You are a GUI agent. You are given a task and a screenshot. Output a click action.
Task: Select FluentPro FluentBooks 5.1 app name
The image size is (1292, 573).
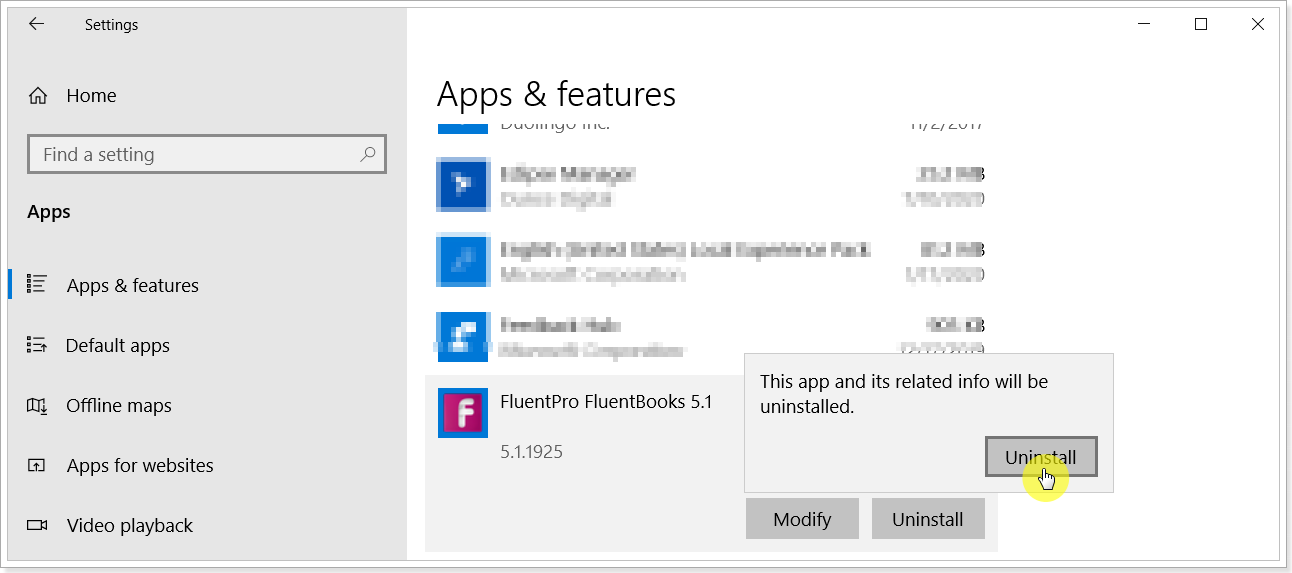click(606, 402)
